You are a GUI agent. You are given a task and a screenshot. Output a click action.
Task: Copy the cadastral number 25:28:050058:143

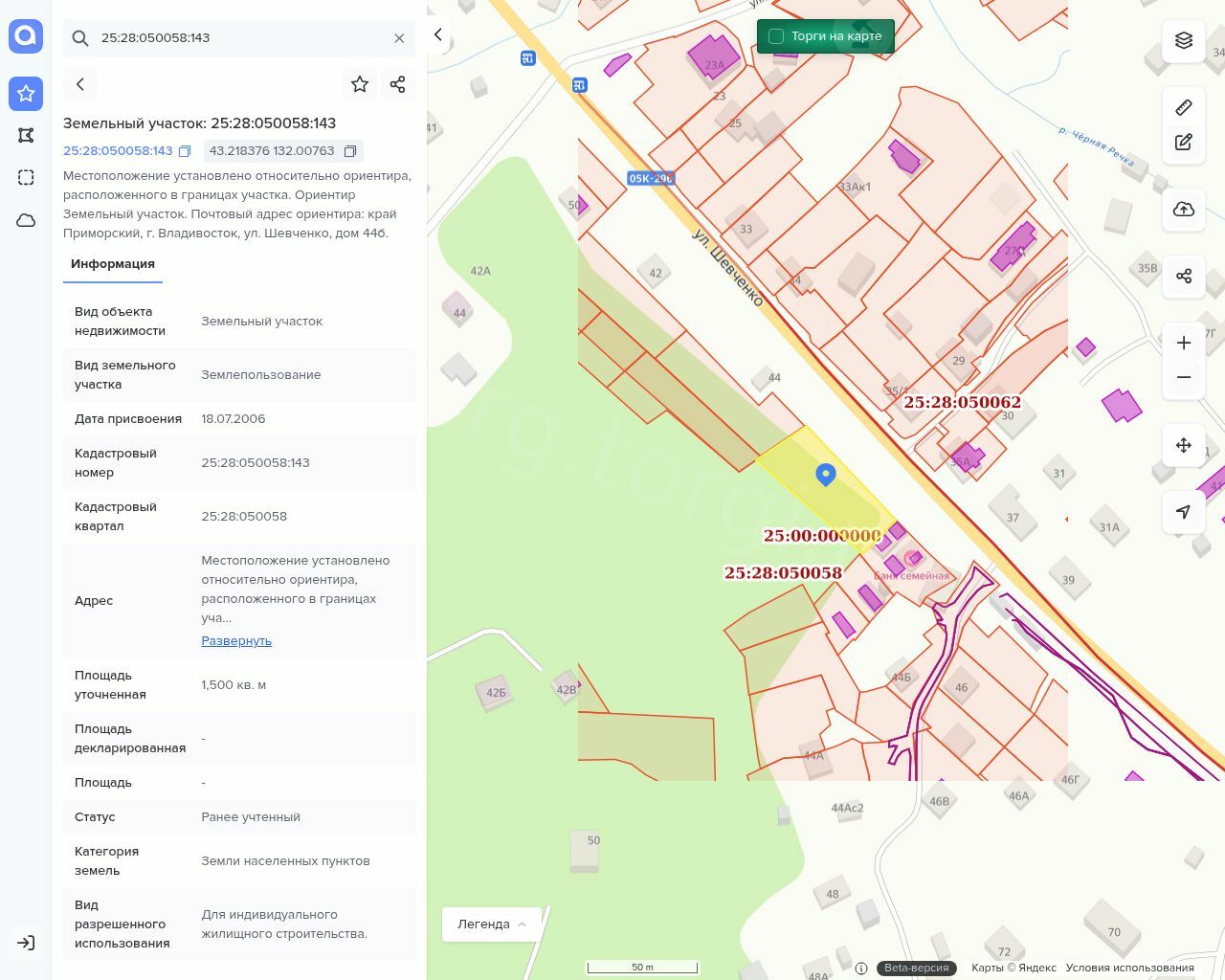click(x=186, y=151)
